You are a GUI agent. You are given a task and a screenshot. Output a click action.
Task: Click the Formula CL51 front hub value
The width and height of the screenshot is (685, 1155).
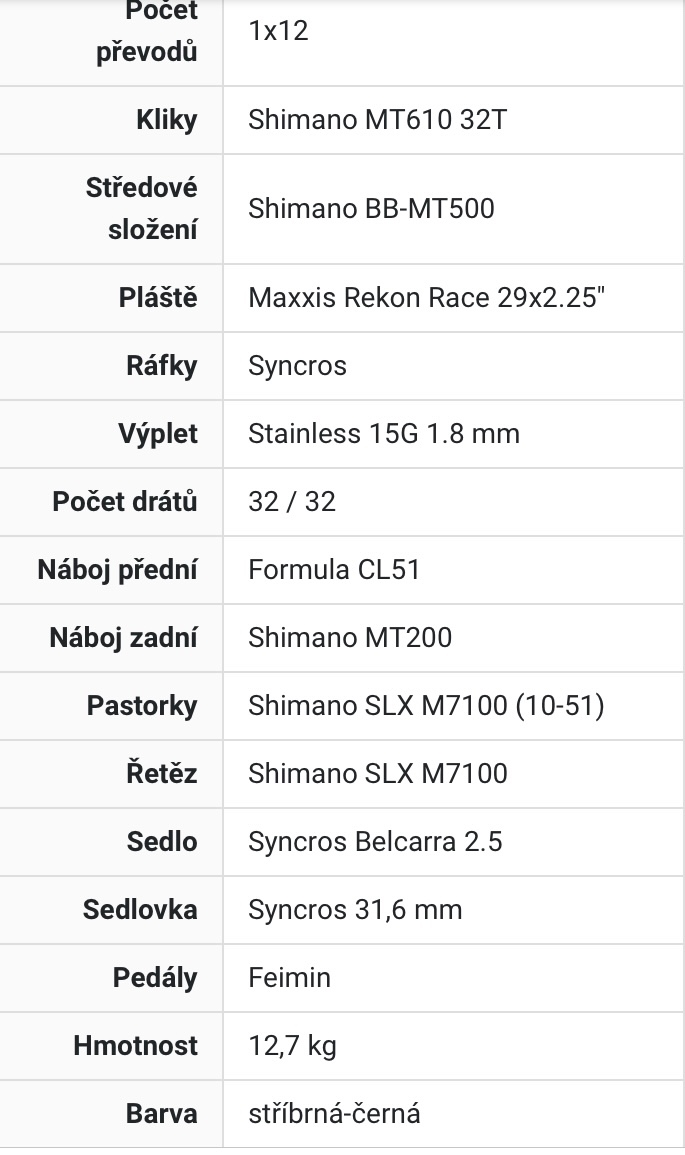[334, 570]
